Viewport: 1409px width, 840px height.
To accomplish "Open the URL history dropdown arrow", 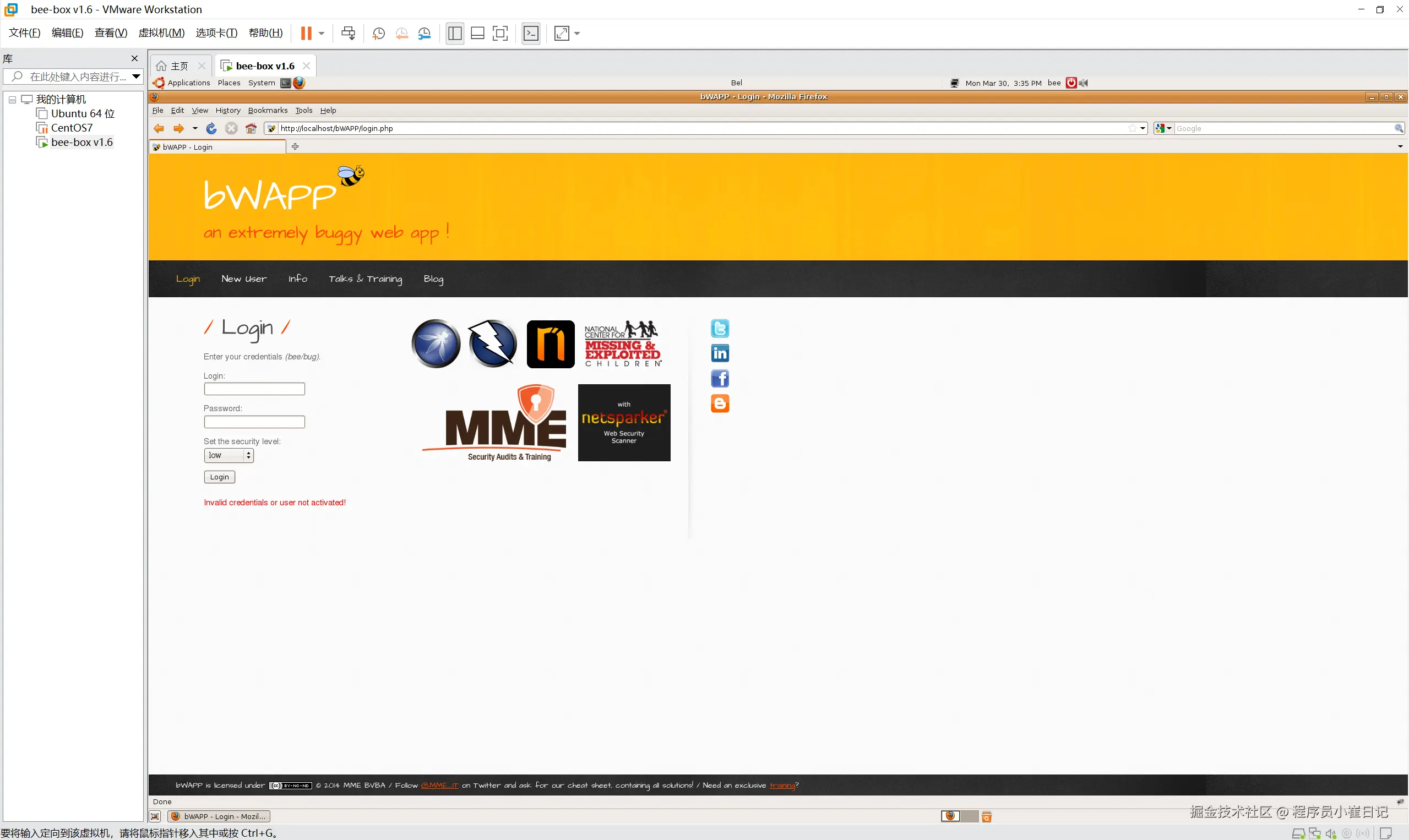I will click(x=1143, y=128).
